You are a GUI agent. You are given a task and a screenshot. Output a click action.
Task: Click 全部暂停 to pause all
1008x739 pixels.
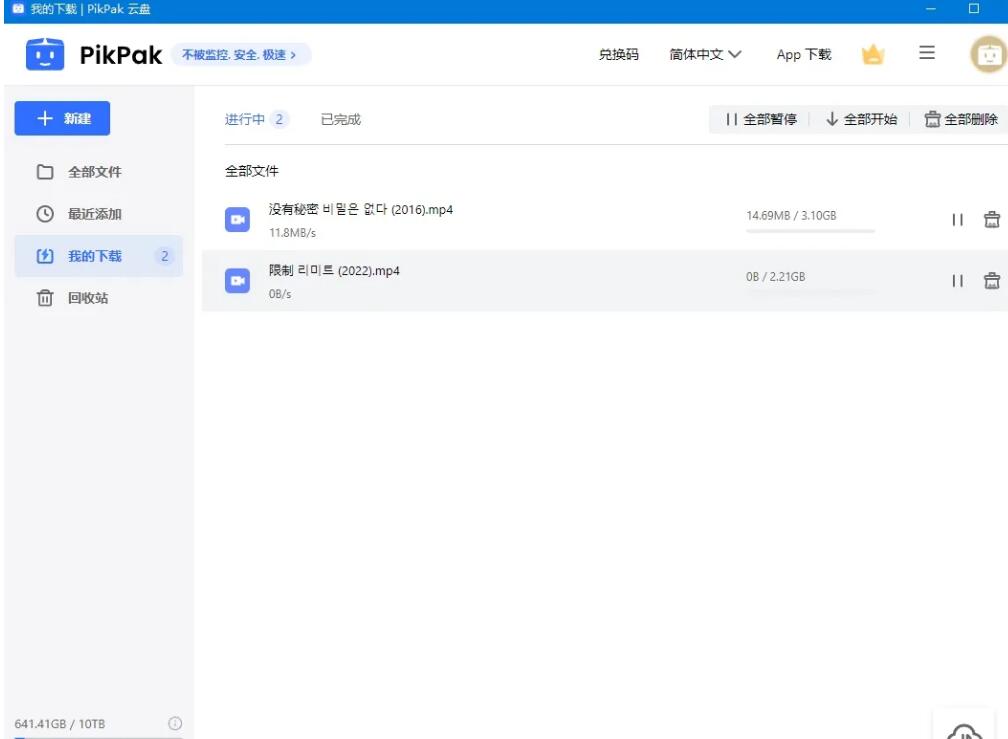(x=761, y=120)
